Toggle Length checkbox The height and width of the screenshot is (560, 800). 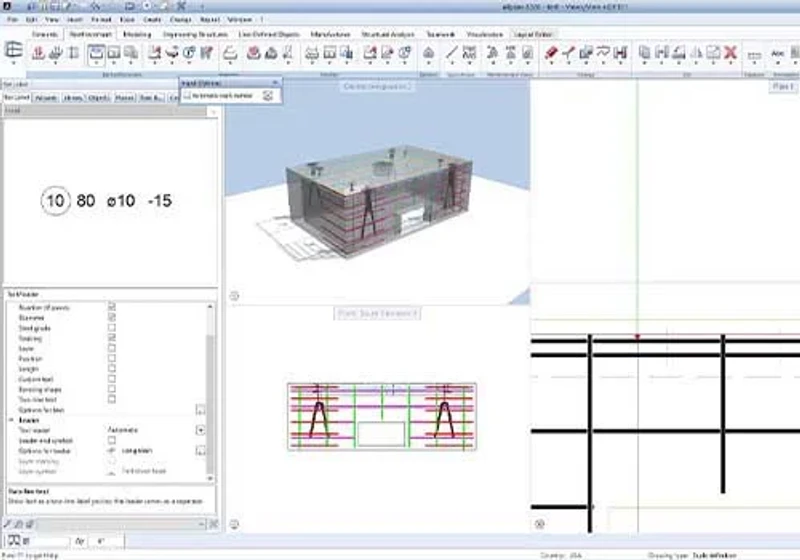click(x=112, y=368)
